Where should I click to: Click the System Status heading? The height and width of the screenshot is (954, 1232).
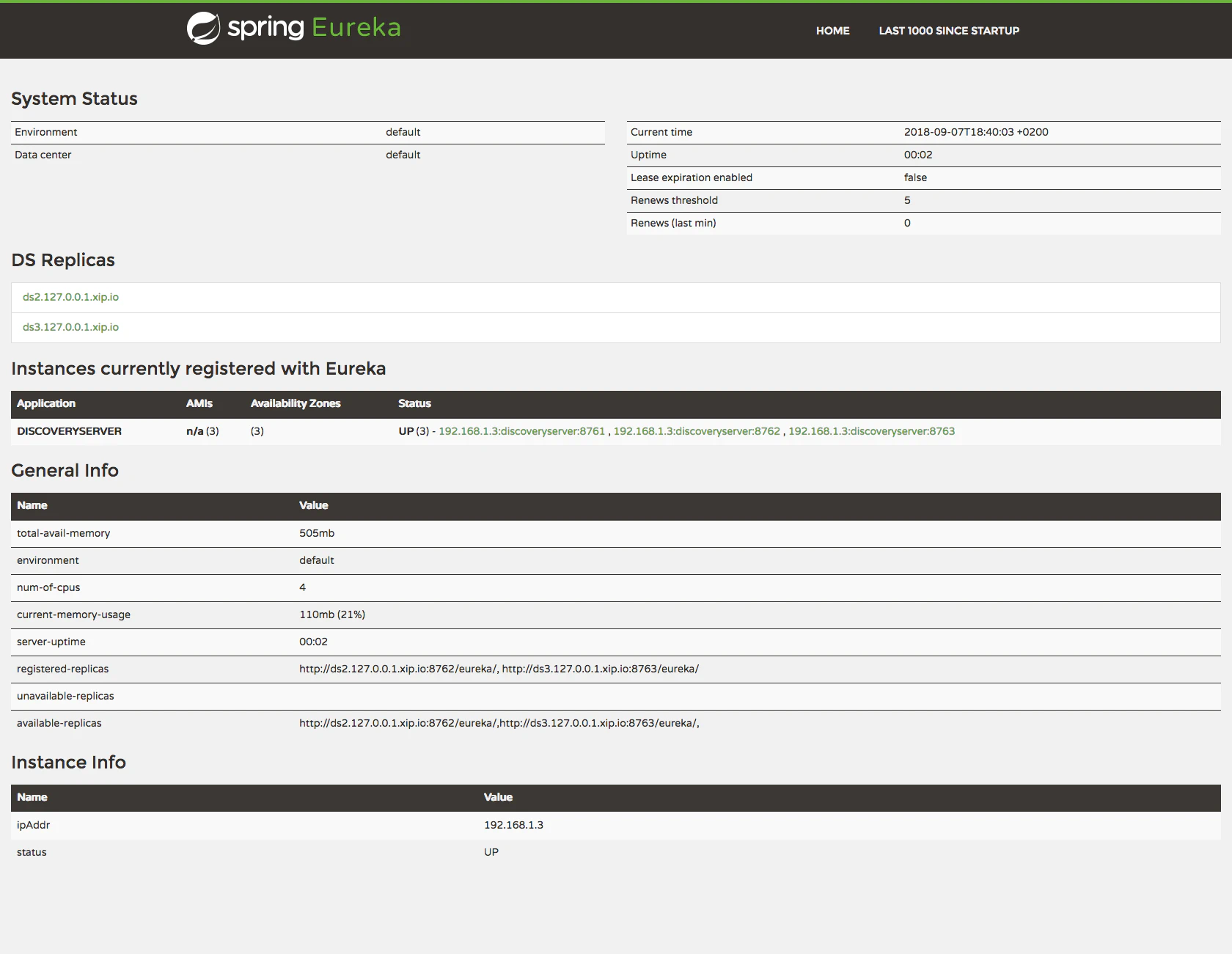pyautogui.click(x=74, y=99)
